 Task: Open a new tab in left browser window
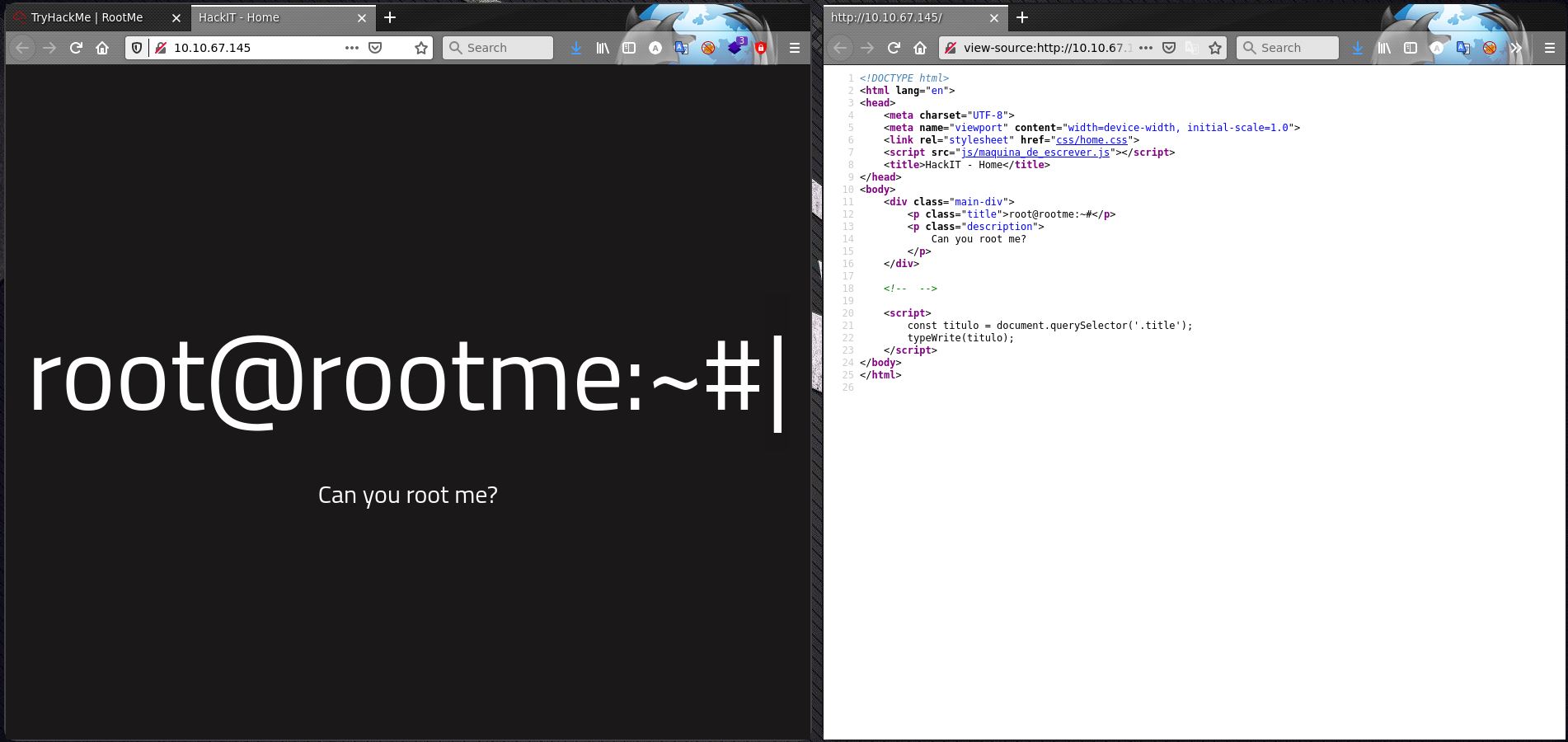(390, 17)
